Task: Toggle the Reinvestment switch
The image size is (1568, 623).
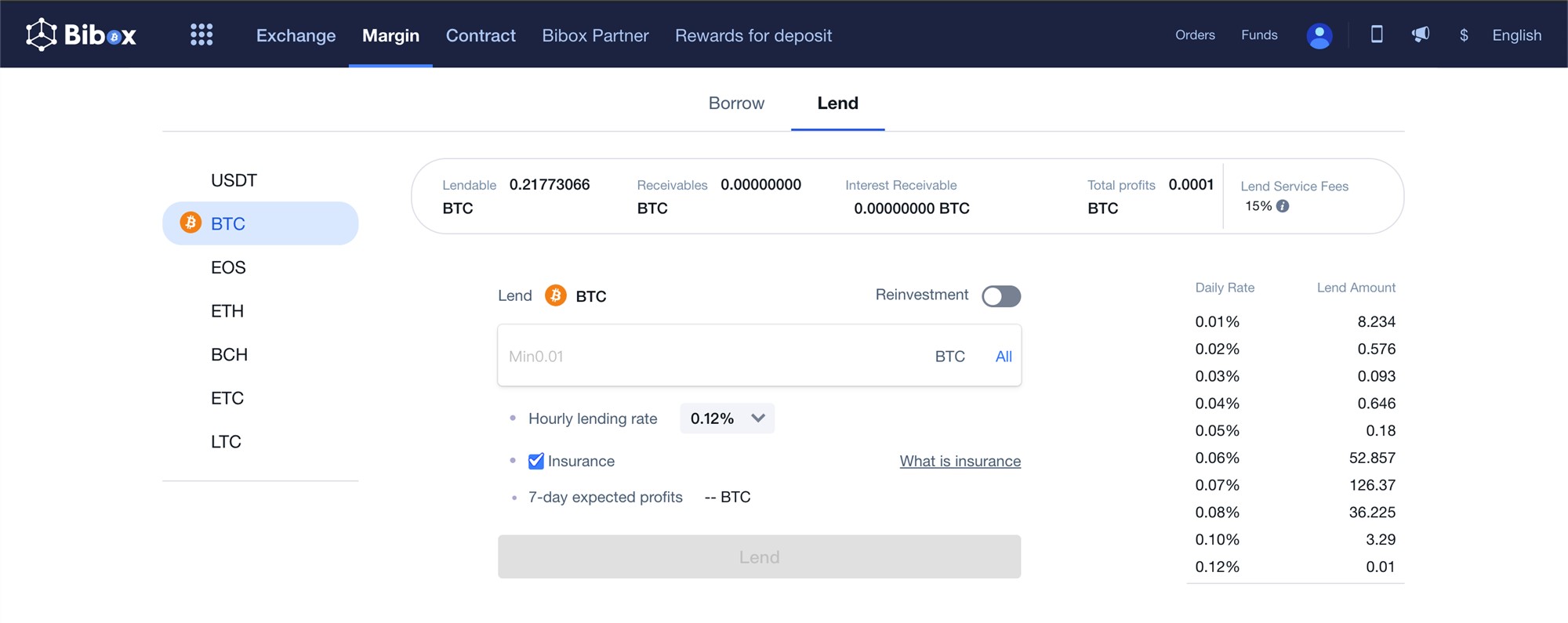Action: pyautogui.click(x=1001, y=296)
